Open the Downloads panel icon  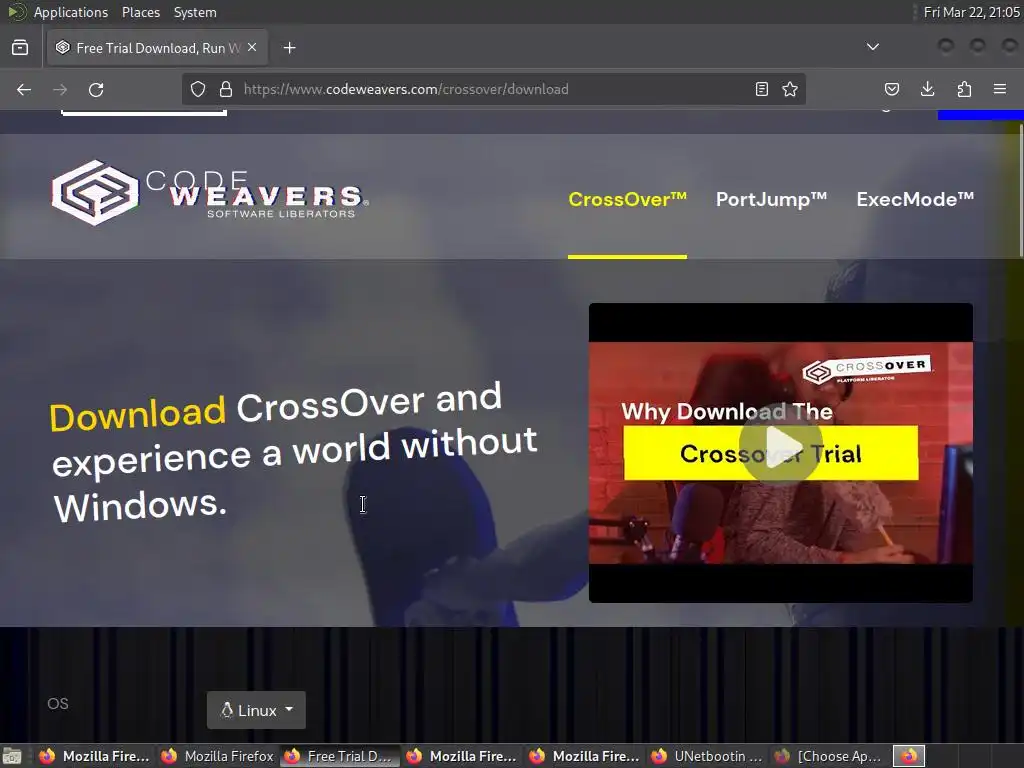927,89
